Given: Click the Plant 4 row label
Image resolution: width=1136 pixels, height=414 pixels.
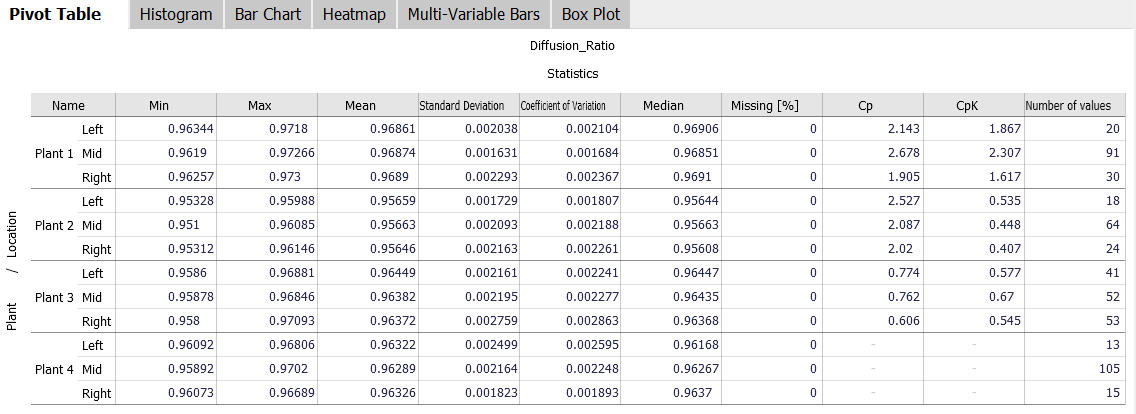Looking at the screenshot, I should tap(54, 369).
